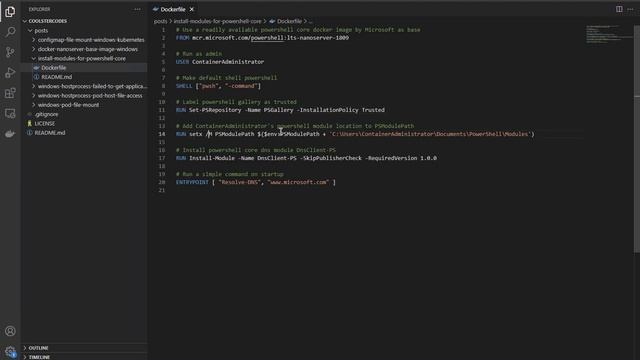This screenshot has height=360, width=640.
Task: Click Explorer more actions ellipsis
Action: click(137, 9)
